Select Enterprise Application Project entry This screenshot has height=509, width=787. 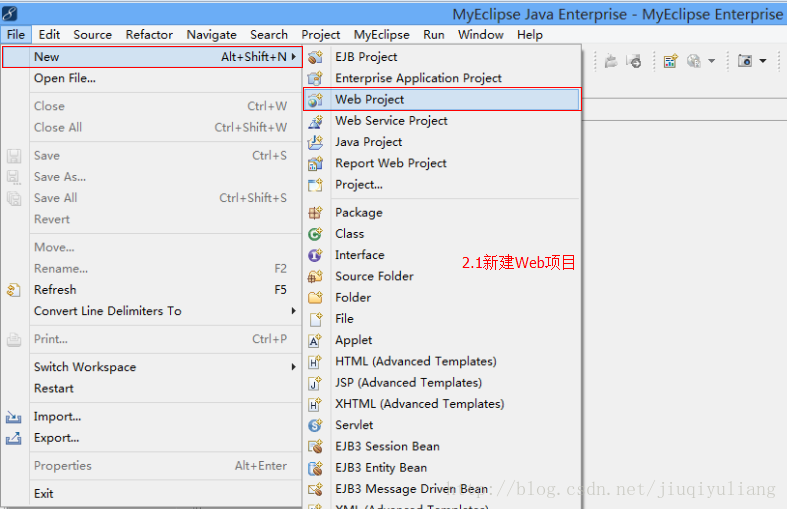click(x=442, y=78)
